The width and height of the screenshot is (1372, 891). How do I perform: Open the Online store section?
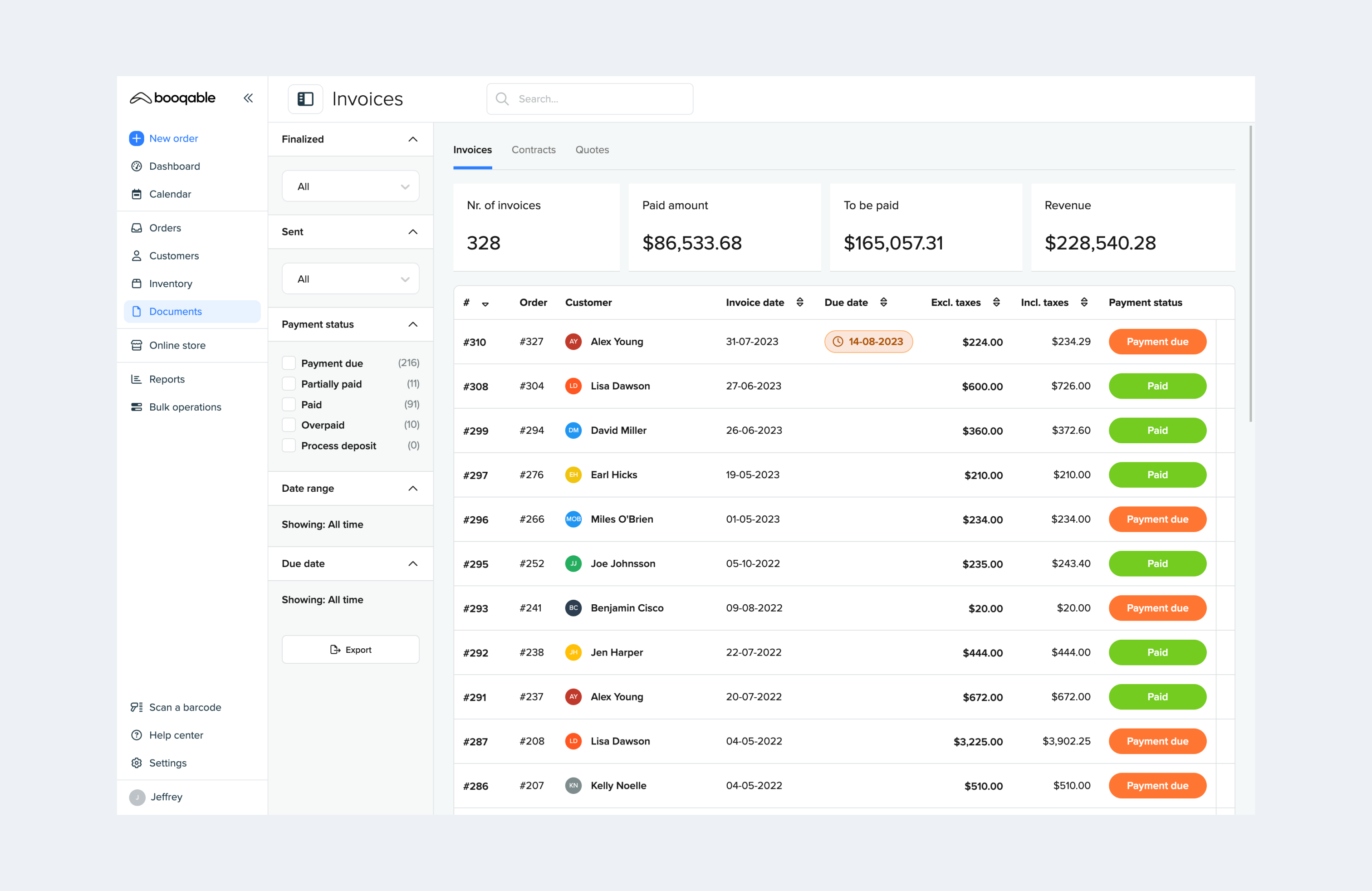tap(177, 345)
